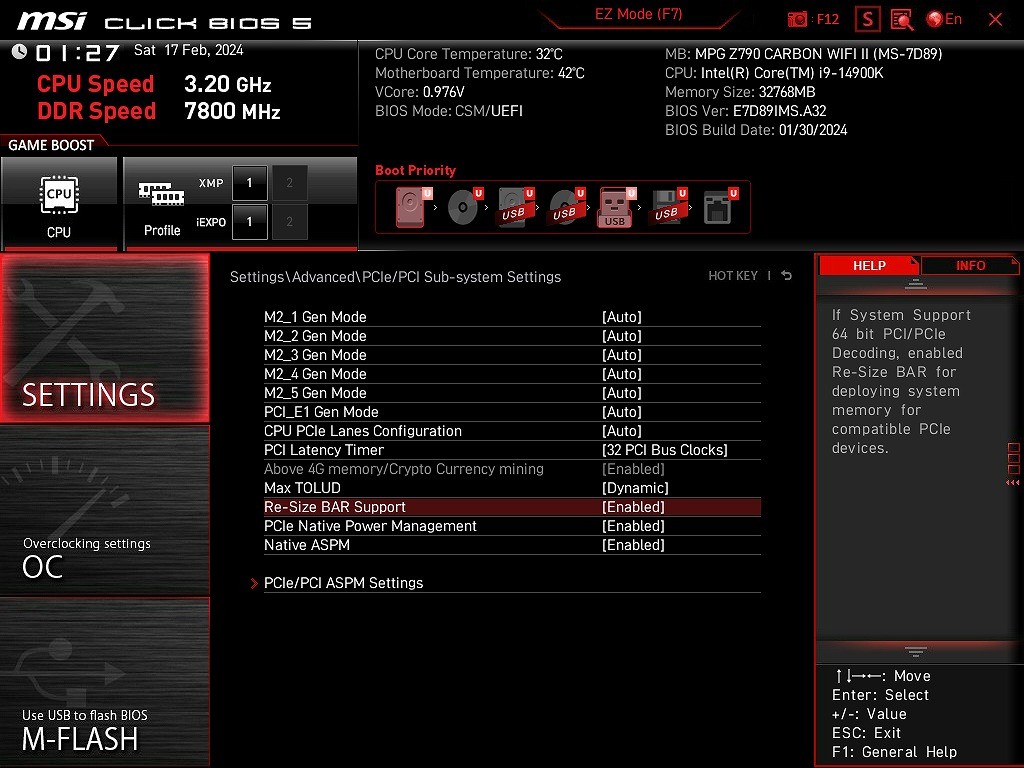Toggle iEXPO profile 1
Image resolution: width=1024 pixels, height=768 pixels.
pos(249,222)
